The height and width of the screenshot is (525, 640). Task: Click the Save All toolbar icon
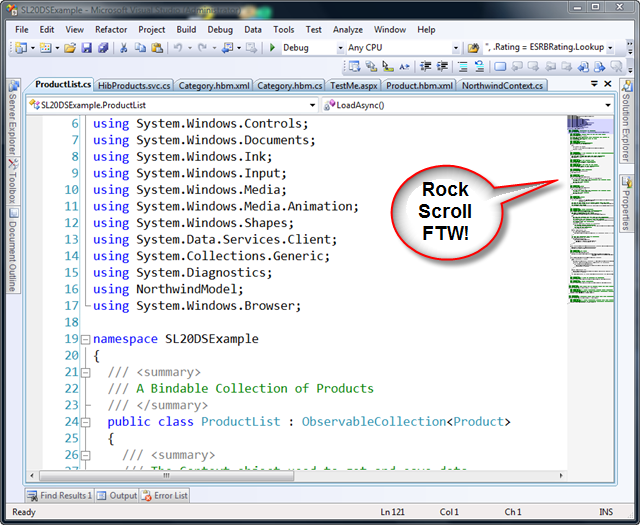(102, 47)
